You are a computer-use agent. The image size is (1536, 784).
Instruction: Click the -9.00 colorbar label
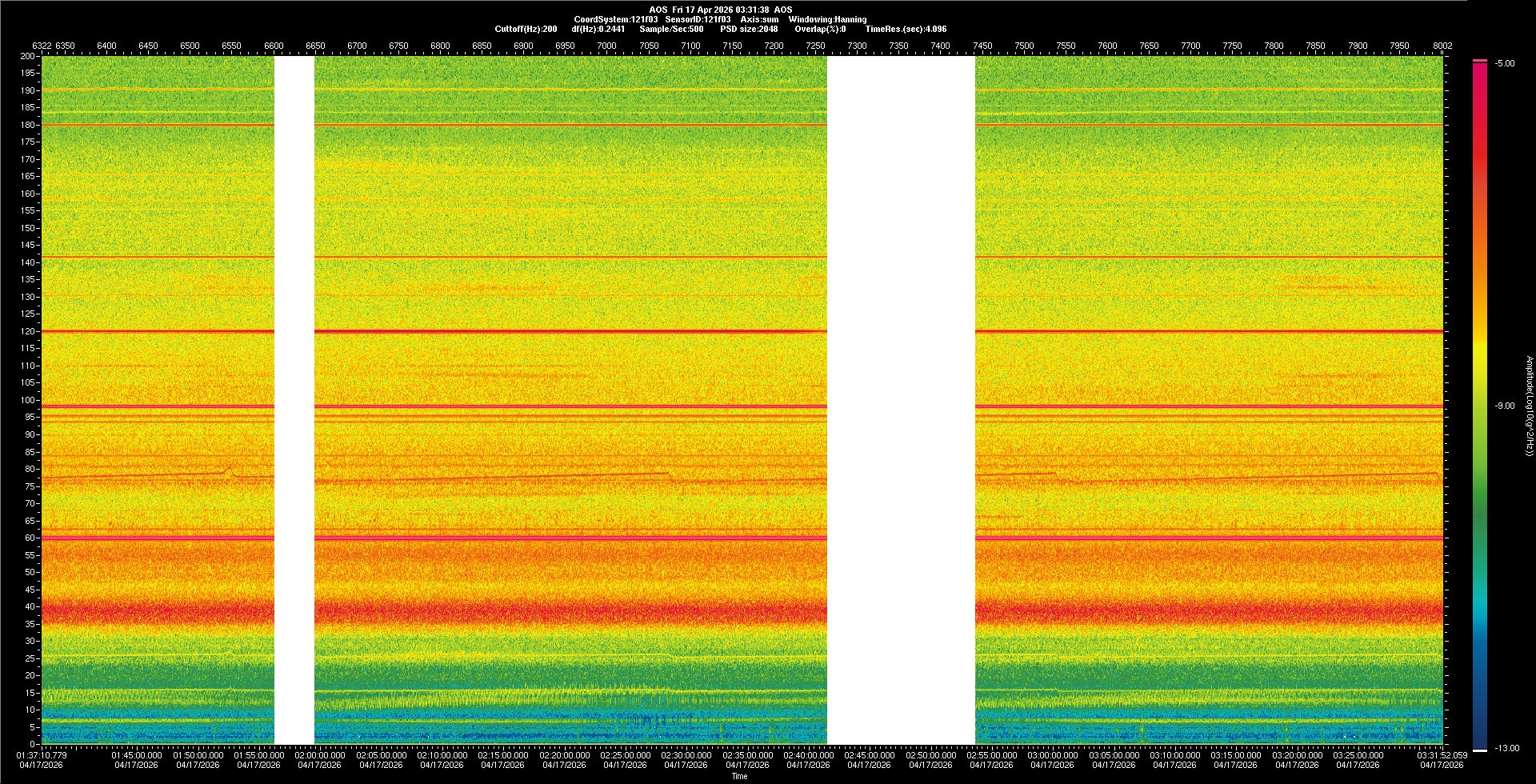[1505, 406]
